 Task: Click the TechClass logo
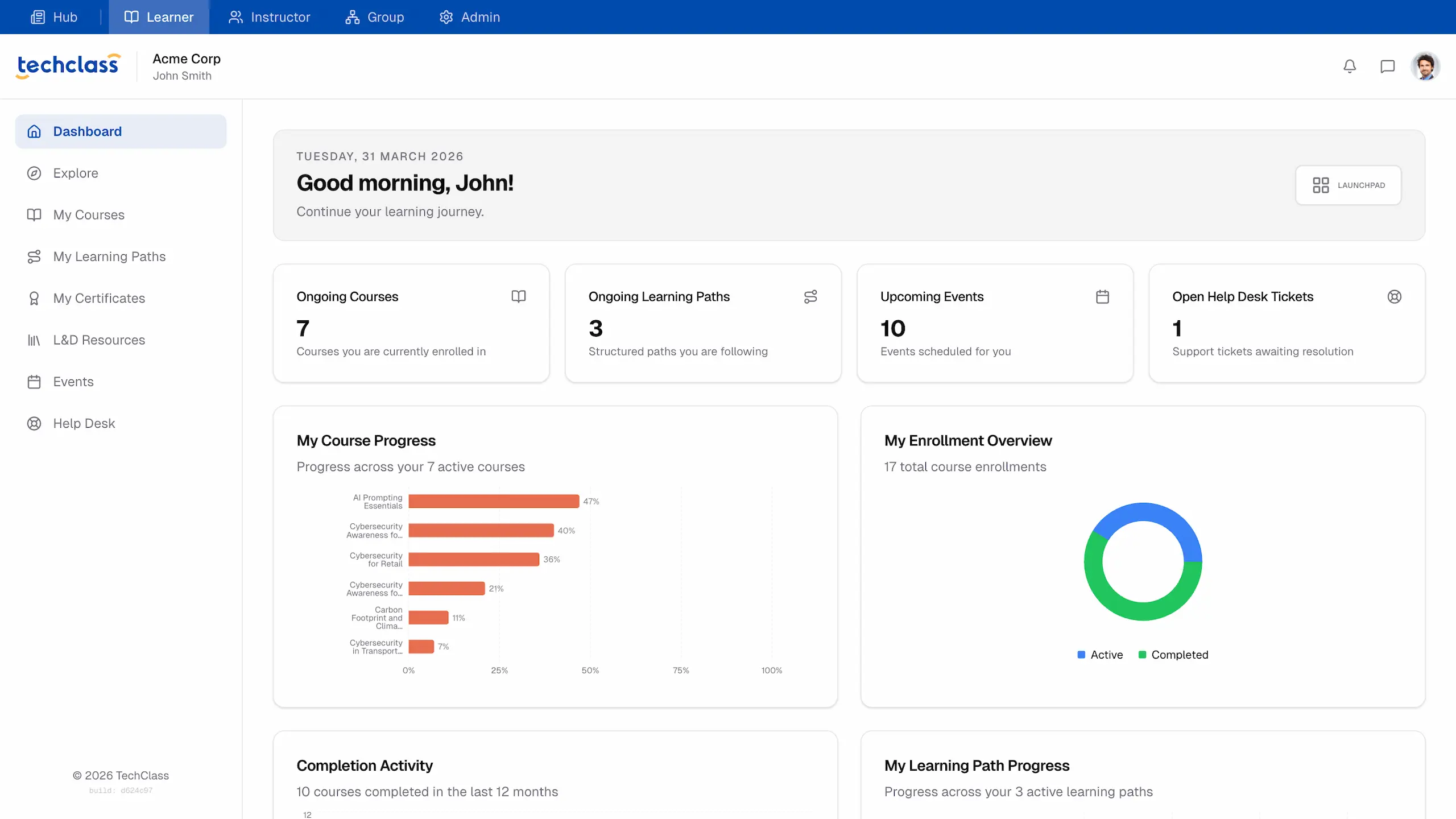(x=67, y=65)
